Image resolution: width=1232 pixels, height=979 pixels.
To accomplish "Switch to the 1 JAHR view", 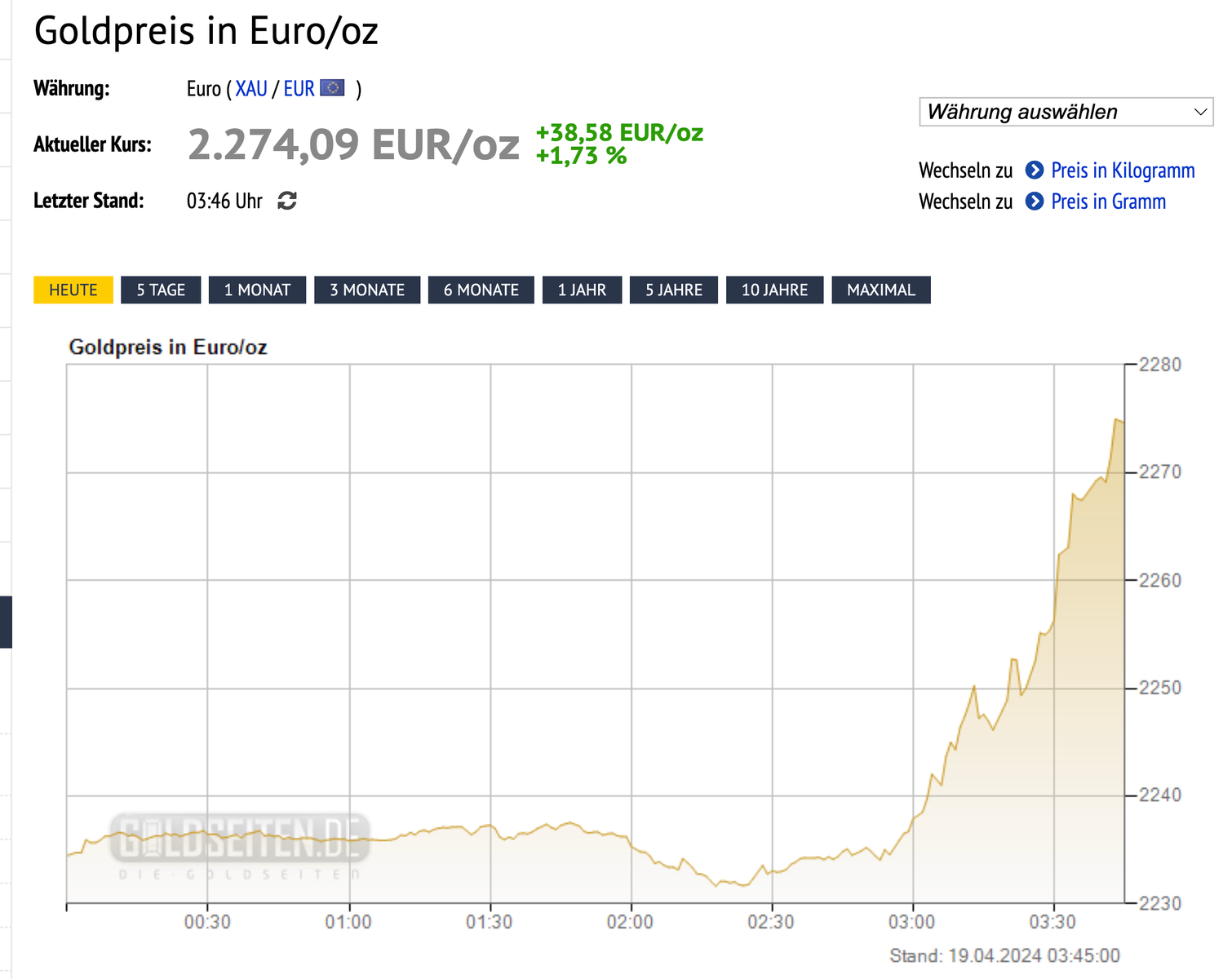I will pyautogui.click(x=582, y=290).
